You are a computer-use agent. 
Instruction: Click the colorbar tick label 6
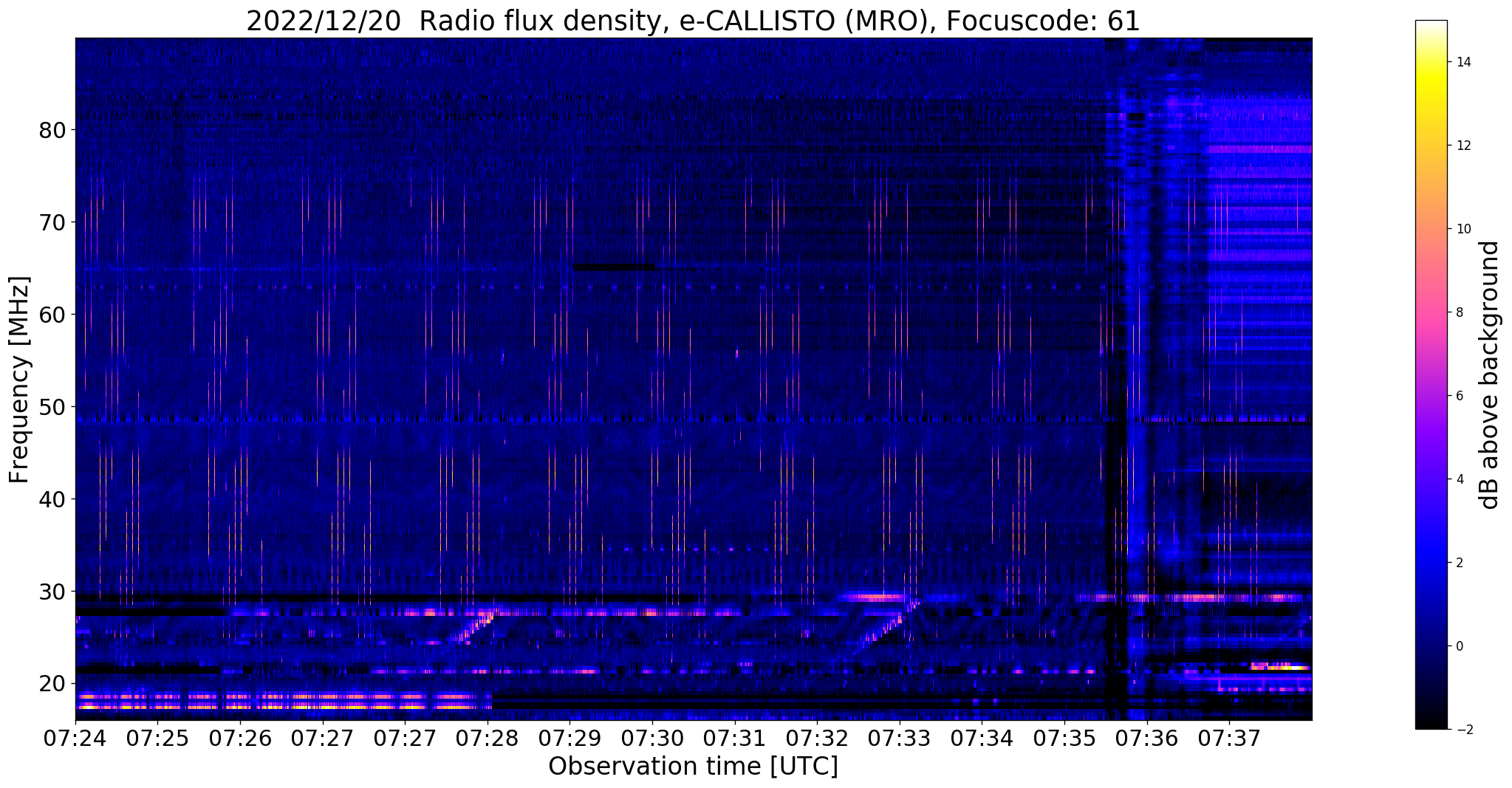click(1458, 396)
